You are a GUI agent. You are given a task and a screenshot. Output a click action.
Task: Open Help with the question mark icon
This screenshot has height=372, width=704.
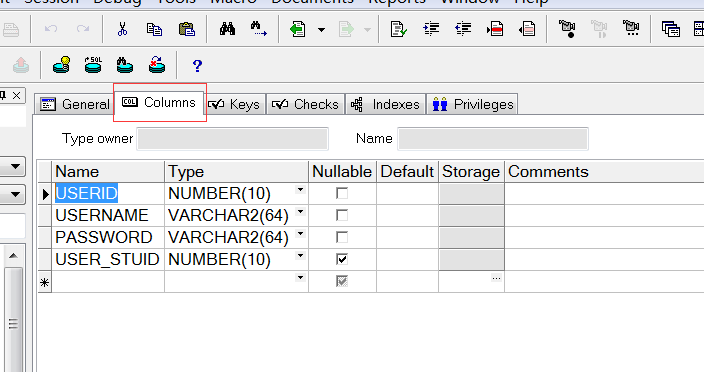(x=197, y=66)
